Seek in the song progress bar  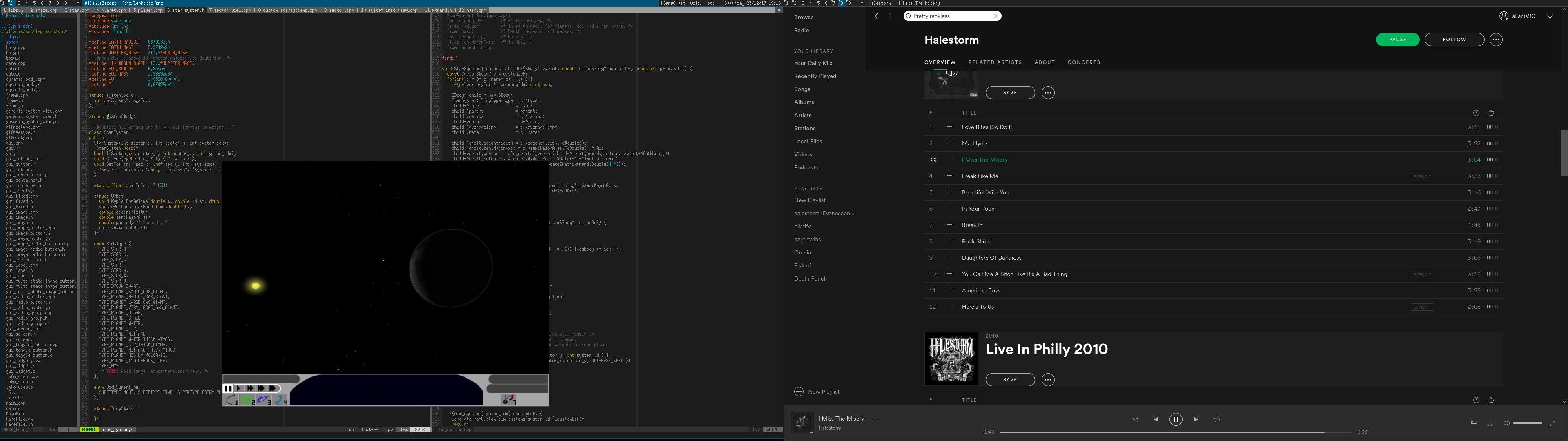1175,432
